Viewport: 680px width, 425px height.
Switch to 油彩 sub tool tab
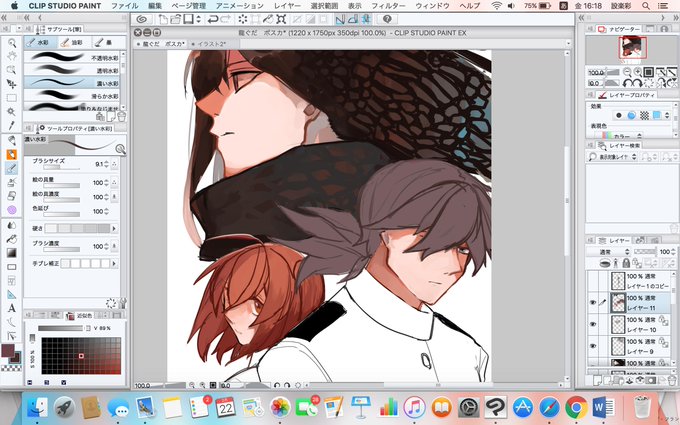(75, 42)
